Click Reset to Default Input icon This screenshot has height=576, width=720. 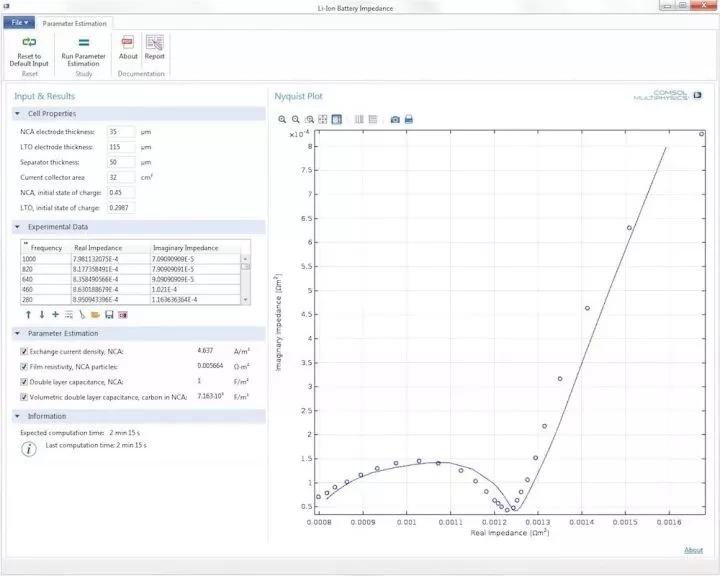(x=29, y=43)
